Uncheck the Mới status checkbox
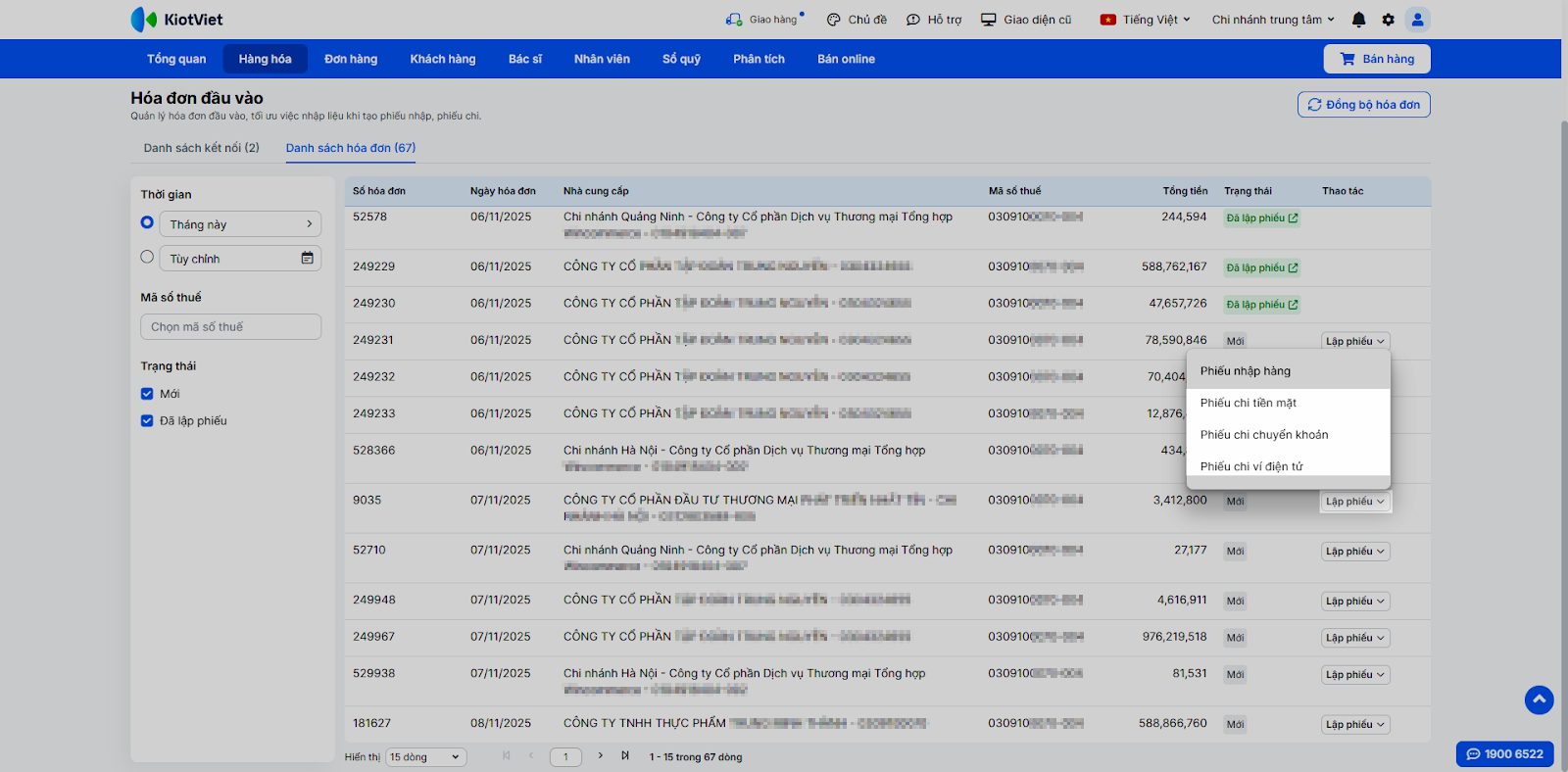Screen dimensions: 1568x772 (147, 394)
